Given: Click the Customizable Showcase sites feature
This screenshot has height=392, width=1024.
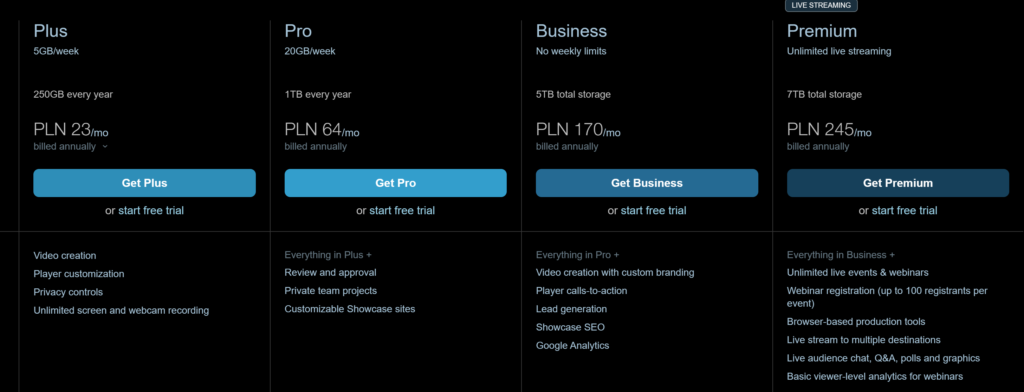Looking at the screenshot, I should [x=349, y=308].
